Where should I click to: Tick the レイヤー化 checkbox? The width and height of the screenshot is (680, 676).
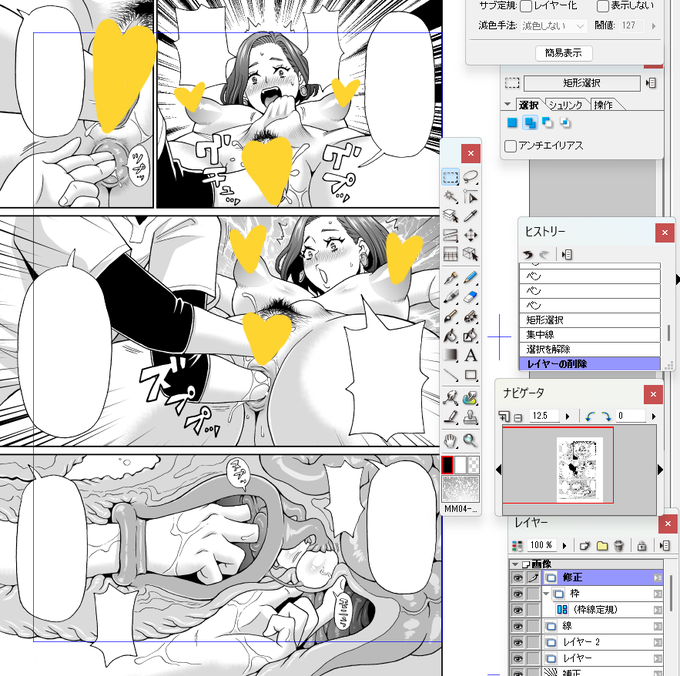[x=526, y=6]
